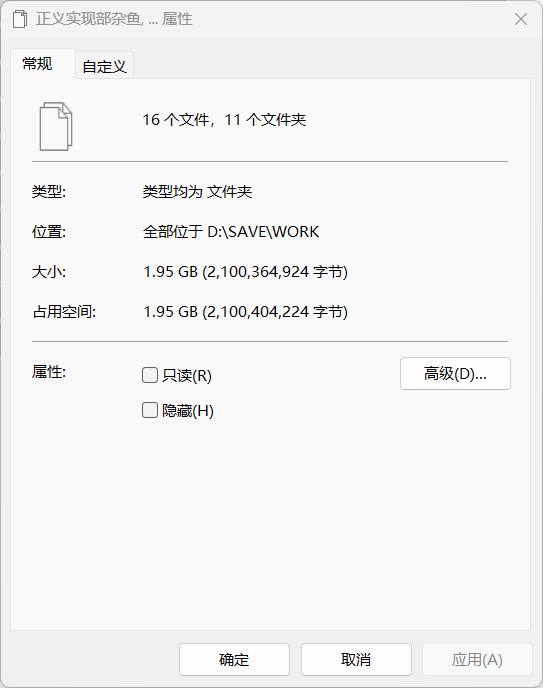
Task: Click the 占用空间: label
Action: tap(64, 312)
